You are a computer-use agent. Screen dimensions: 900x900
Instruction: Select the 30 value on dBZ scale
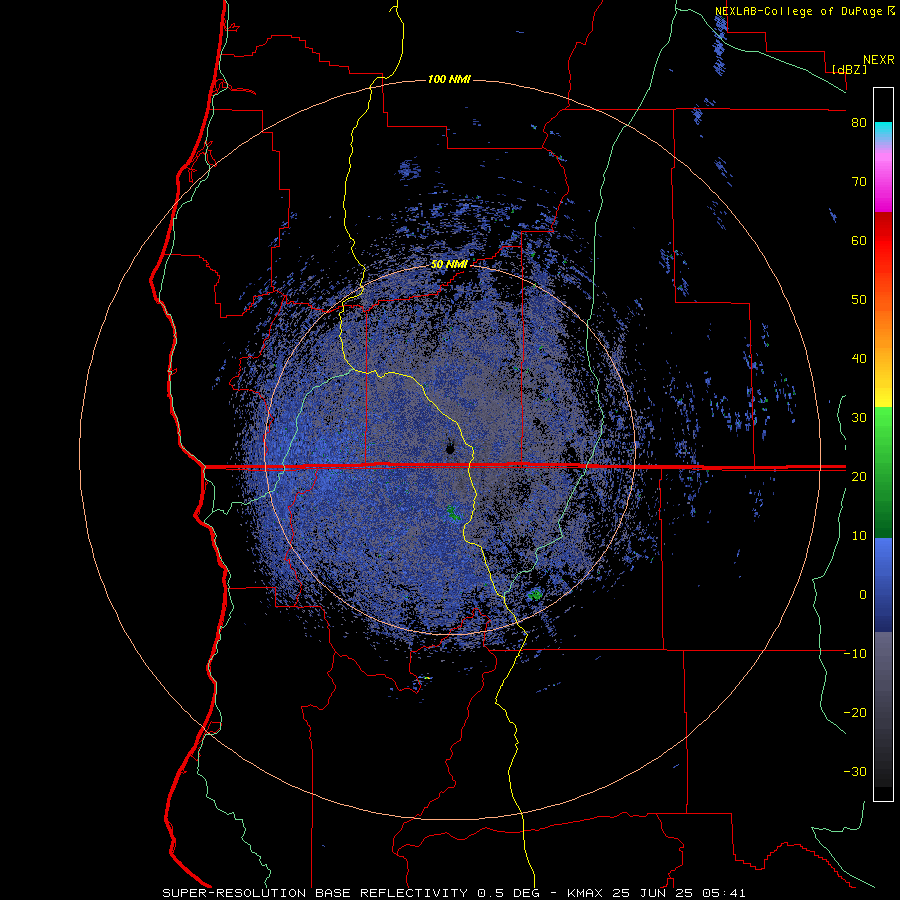tap(859, 418)
